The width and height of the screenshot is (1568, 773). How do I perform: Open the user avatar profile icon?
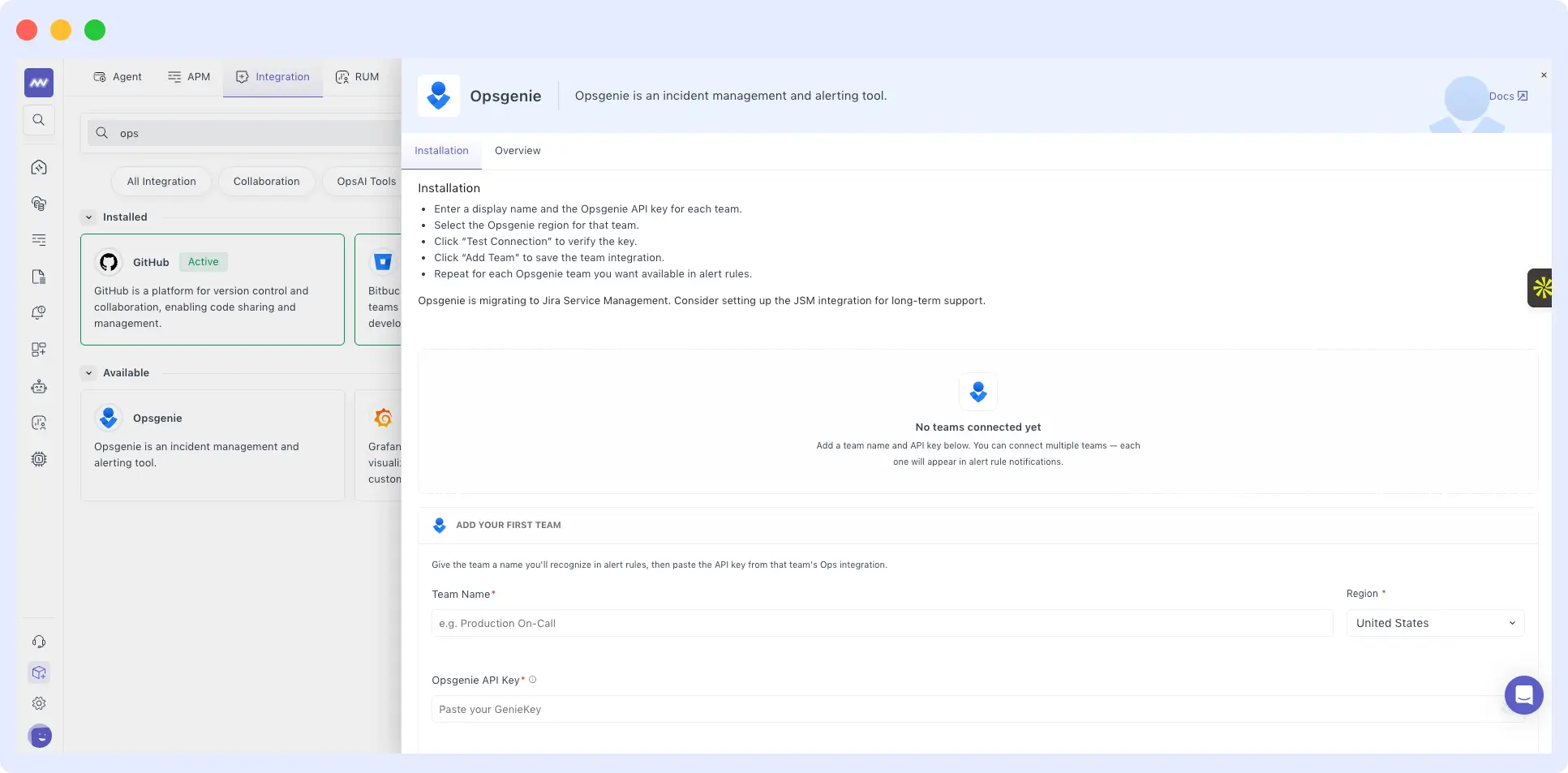(40, 736)
